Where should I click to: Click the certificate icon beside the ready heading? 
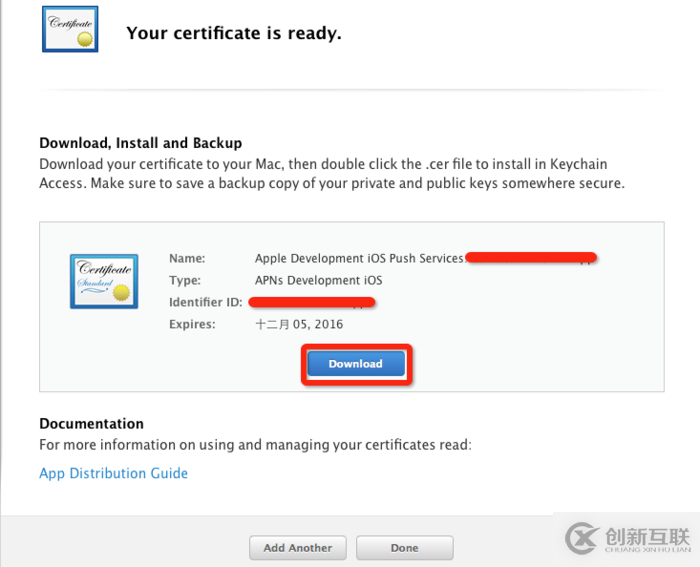(x=70, y=29)
